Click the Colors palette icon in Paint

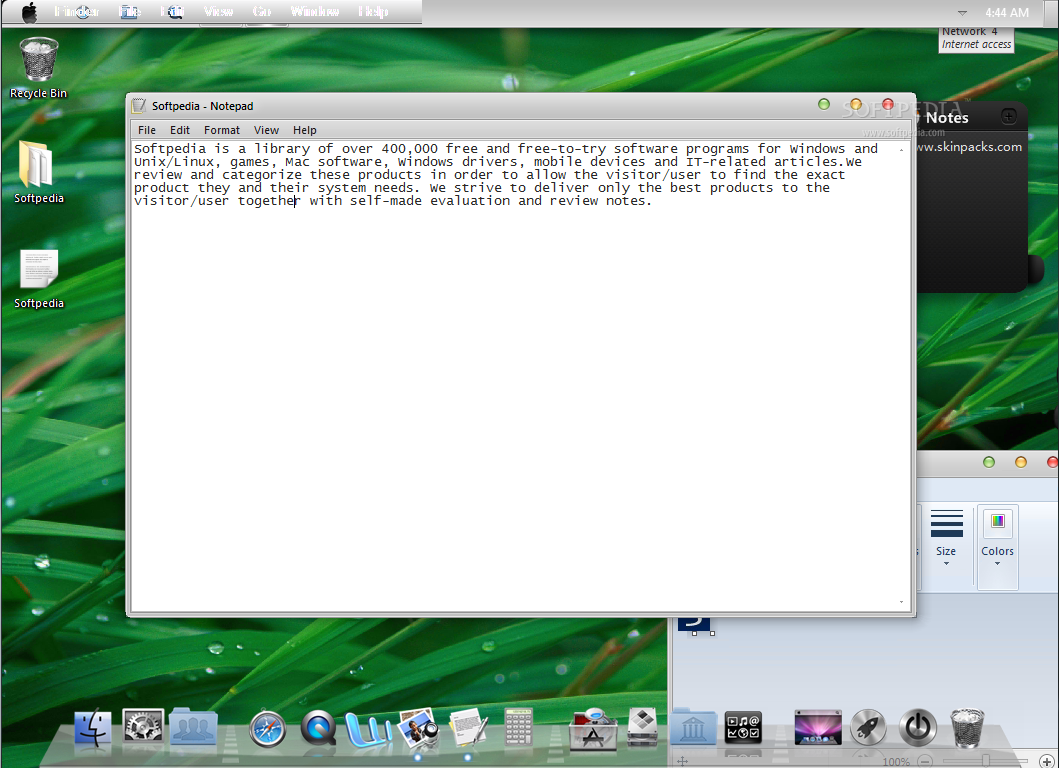click(x=998, y=521)
